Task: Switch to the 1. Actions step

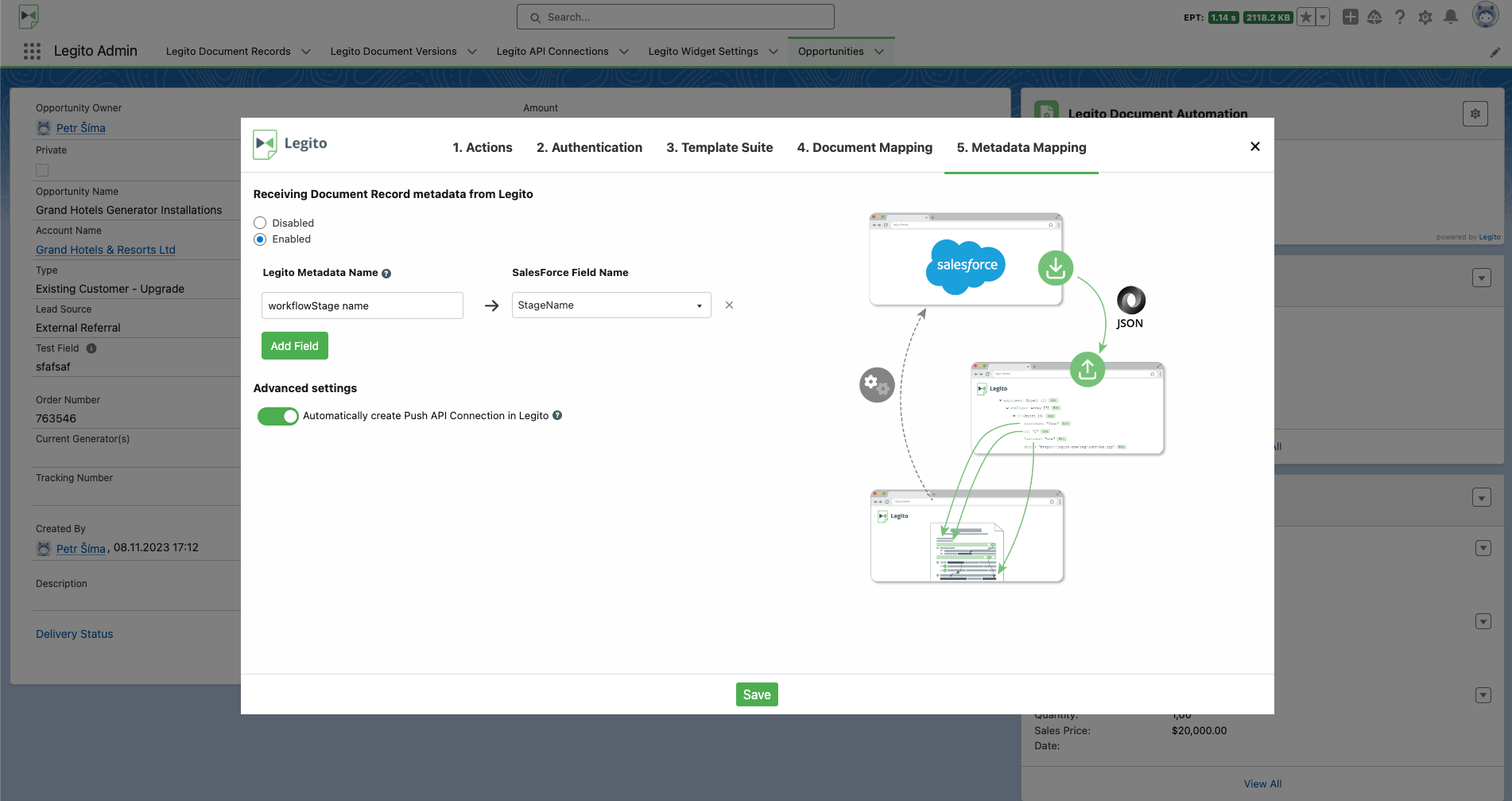Action: 483,147
